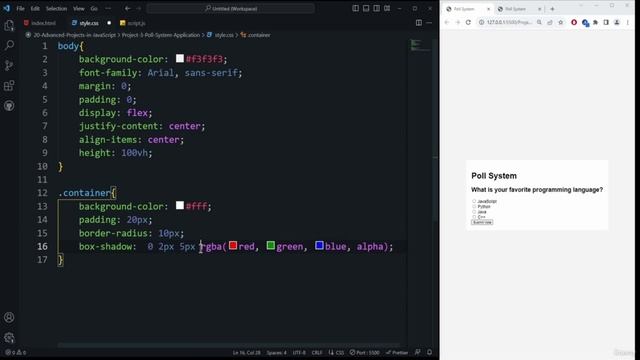Click the Port 5500 Live Server status
This screenshot has width=640, height=360.
364,352
